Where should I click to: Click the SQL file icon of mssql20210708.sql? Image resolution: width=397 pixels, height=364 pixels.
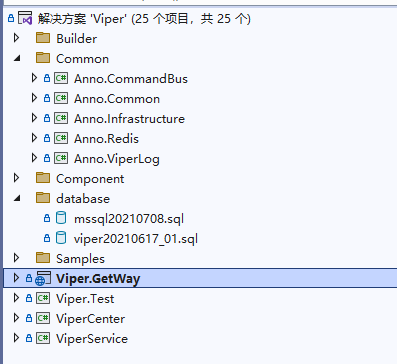[x=61, y=218]
